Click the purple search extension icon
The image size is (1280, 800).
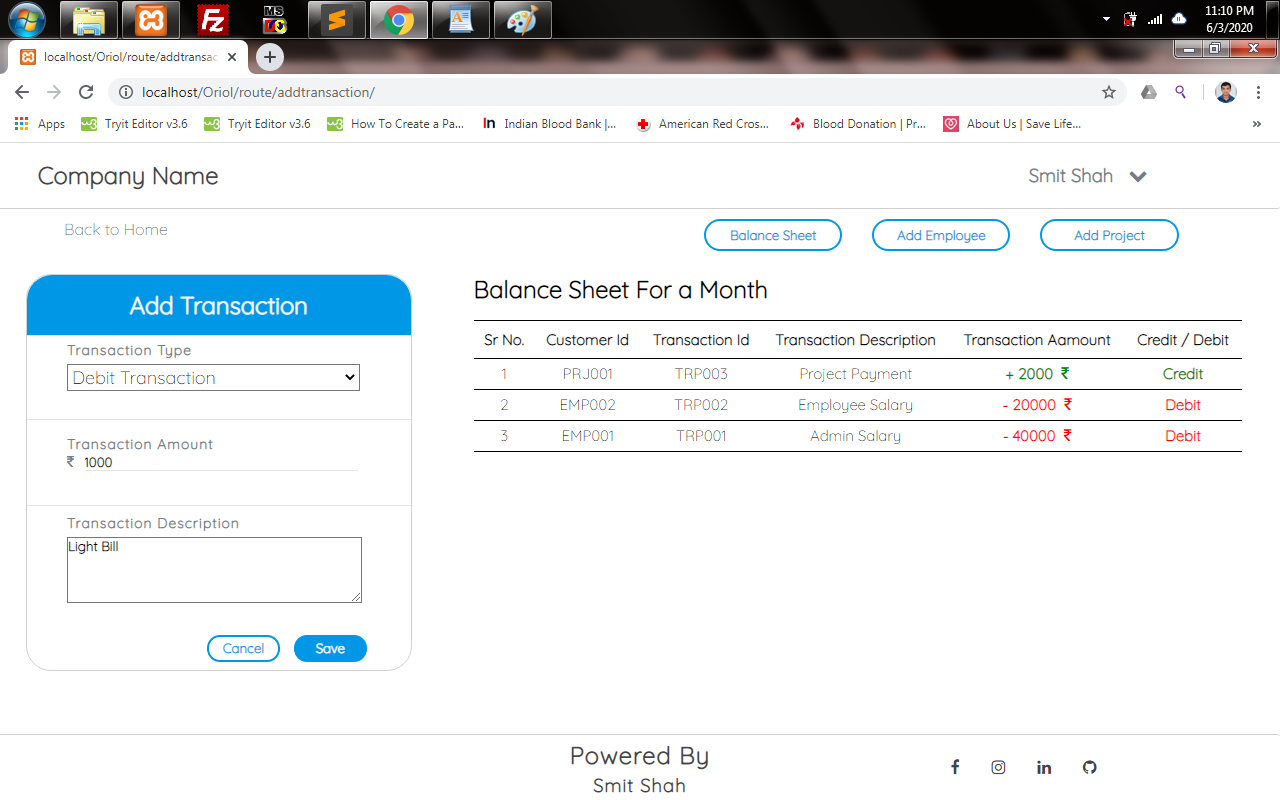[1181, 92]
